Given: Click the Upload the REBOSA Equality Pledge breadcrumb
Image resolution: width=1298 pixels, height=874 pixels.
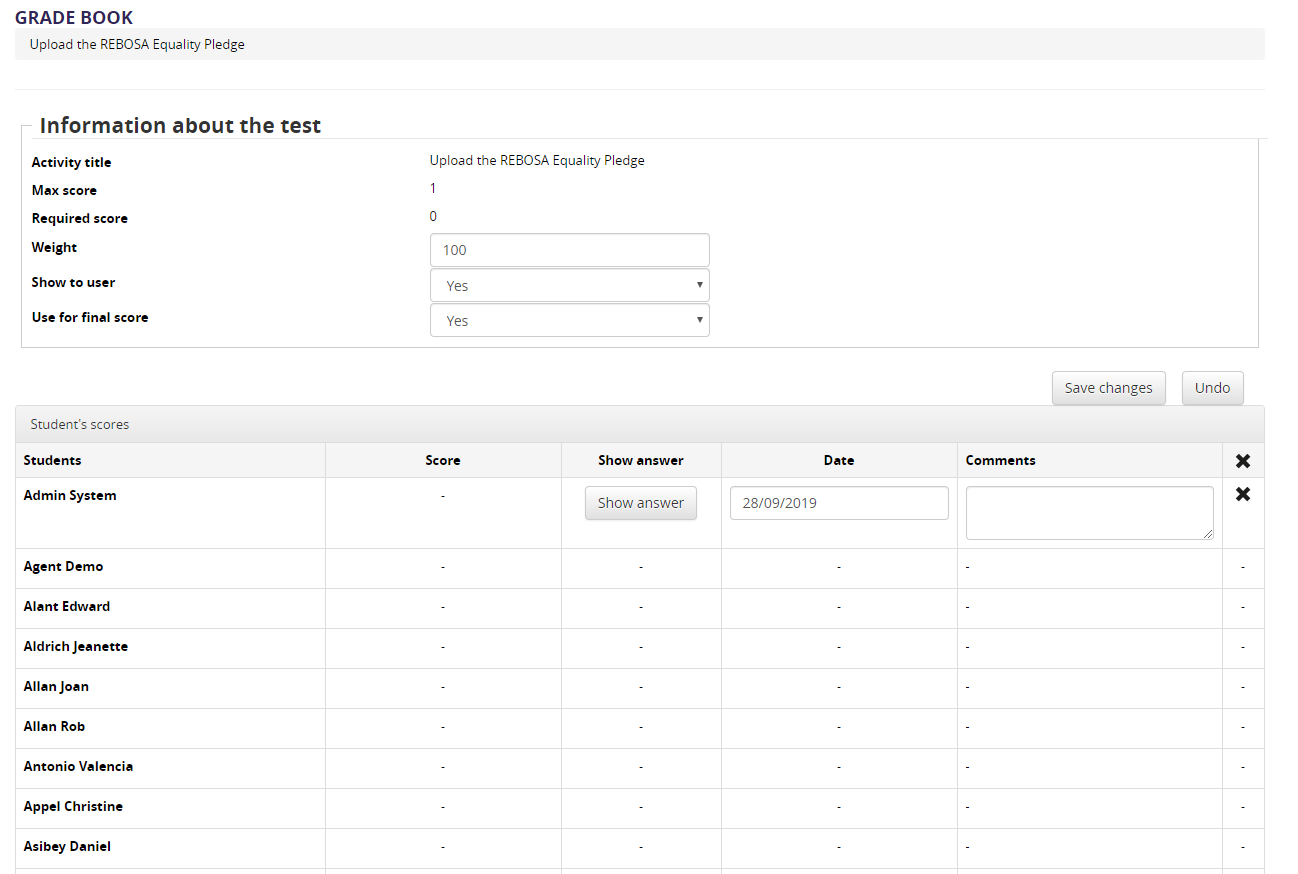Looking at the screenshot, I should (137, 44).
